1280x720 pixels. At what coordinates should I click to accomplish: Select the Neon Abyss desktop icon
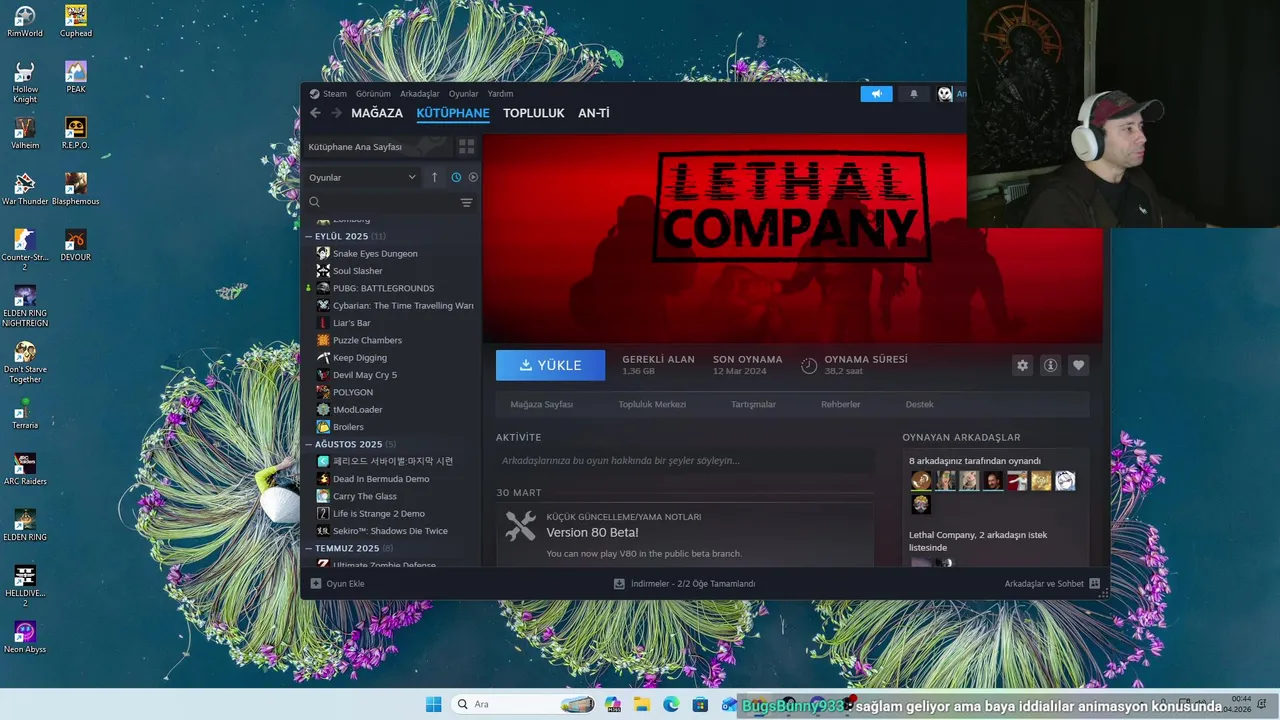coord(25,637)
